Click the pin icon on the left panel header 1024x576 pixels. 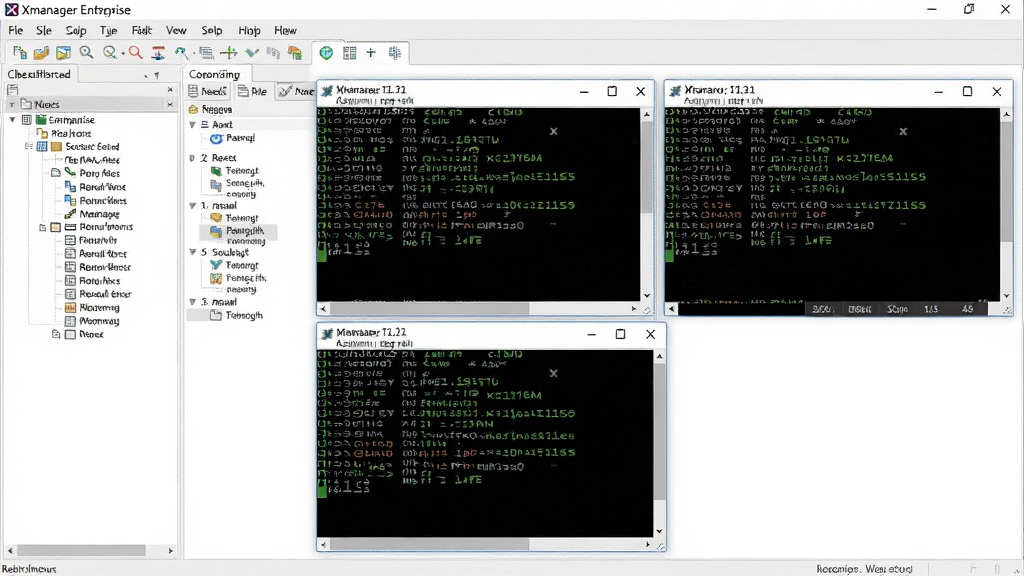pos(157,75)
